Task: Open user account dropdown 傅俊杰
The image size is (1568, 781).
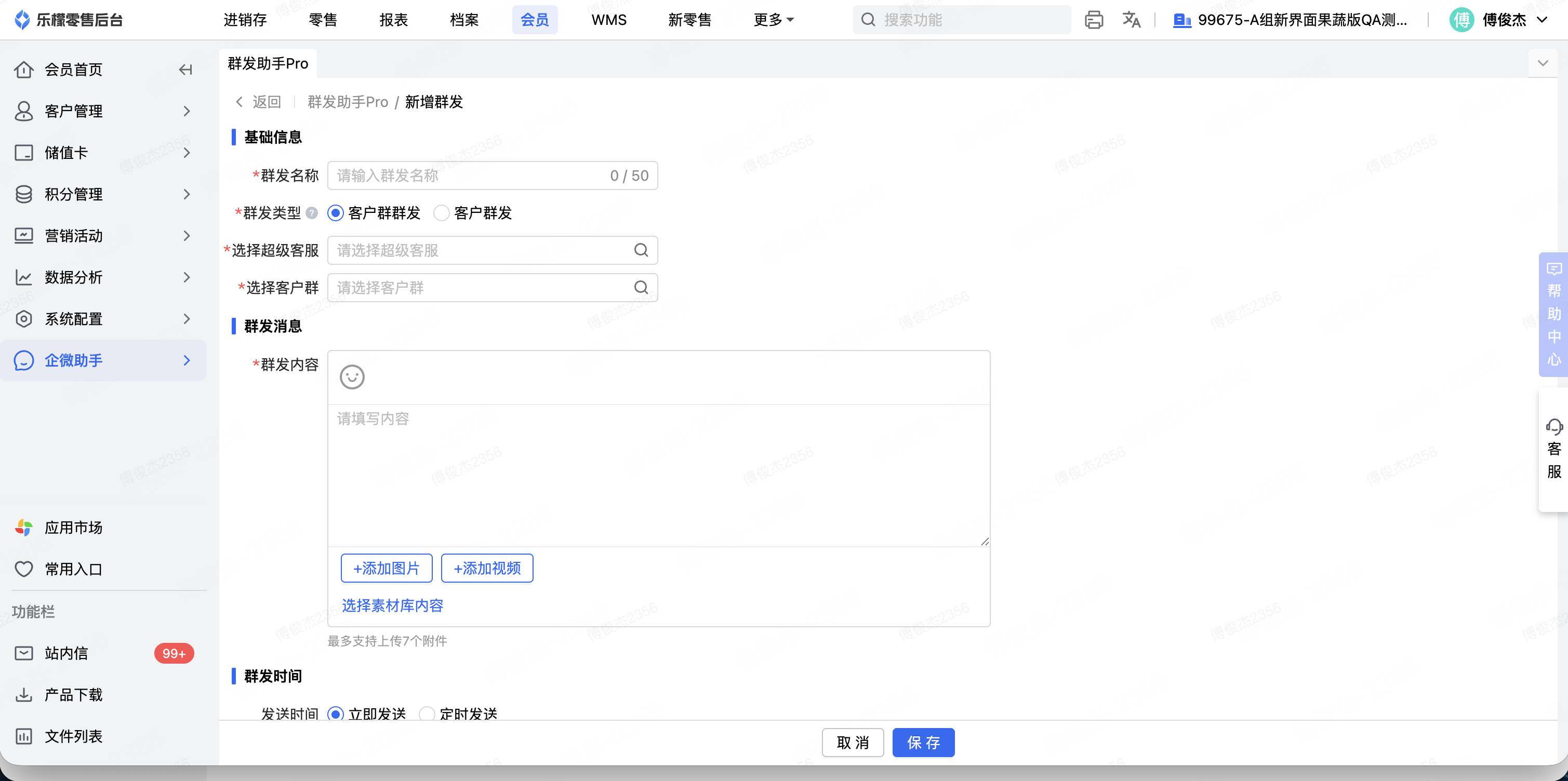Action: tap(1504, 20)
